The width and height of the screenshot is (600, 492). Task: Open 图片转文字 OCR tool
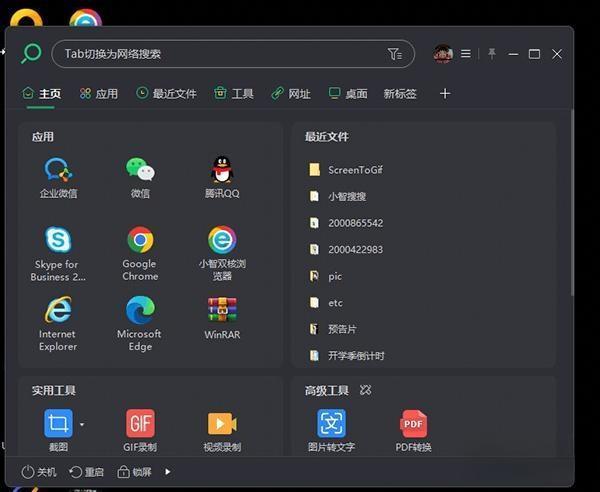point(331,423)
